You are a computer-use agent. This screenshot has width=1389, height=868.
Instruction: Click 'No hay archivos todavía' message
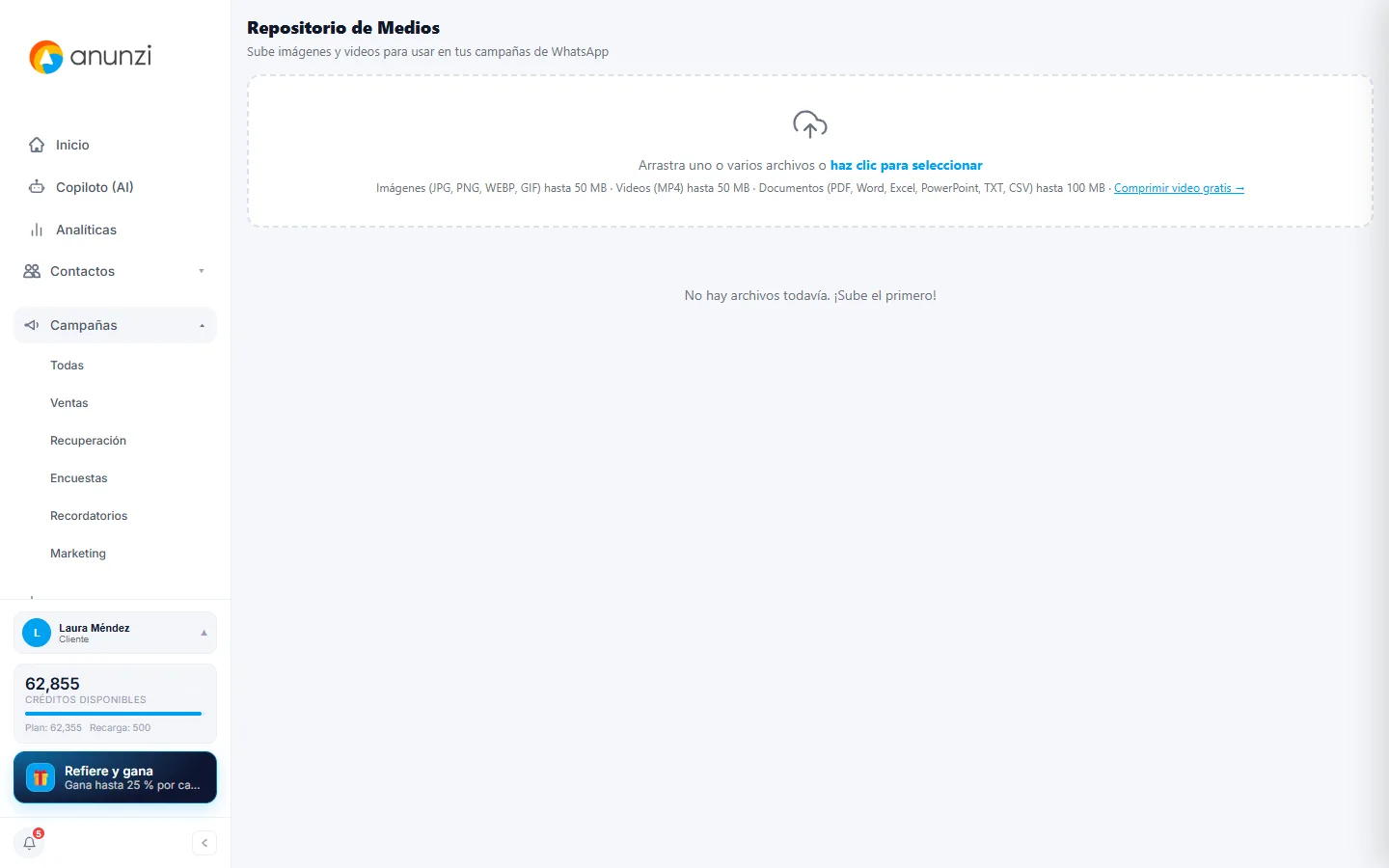coord(810,296)
